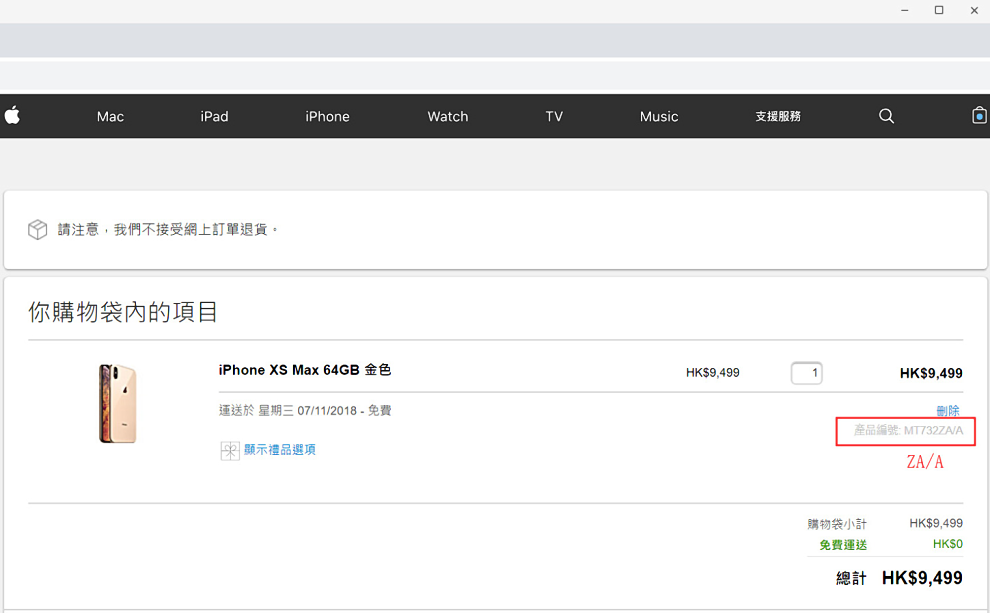
Task: Open the iPhone menu item
Action: click(x=327, y=117)
